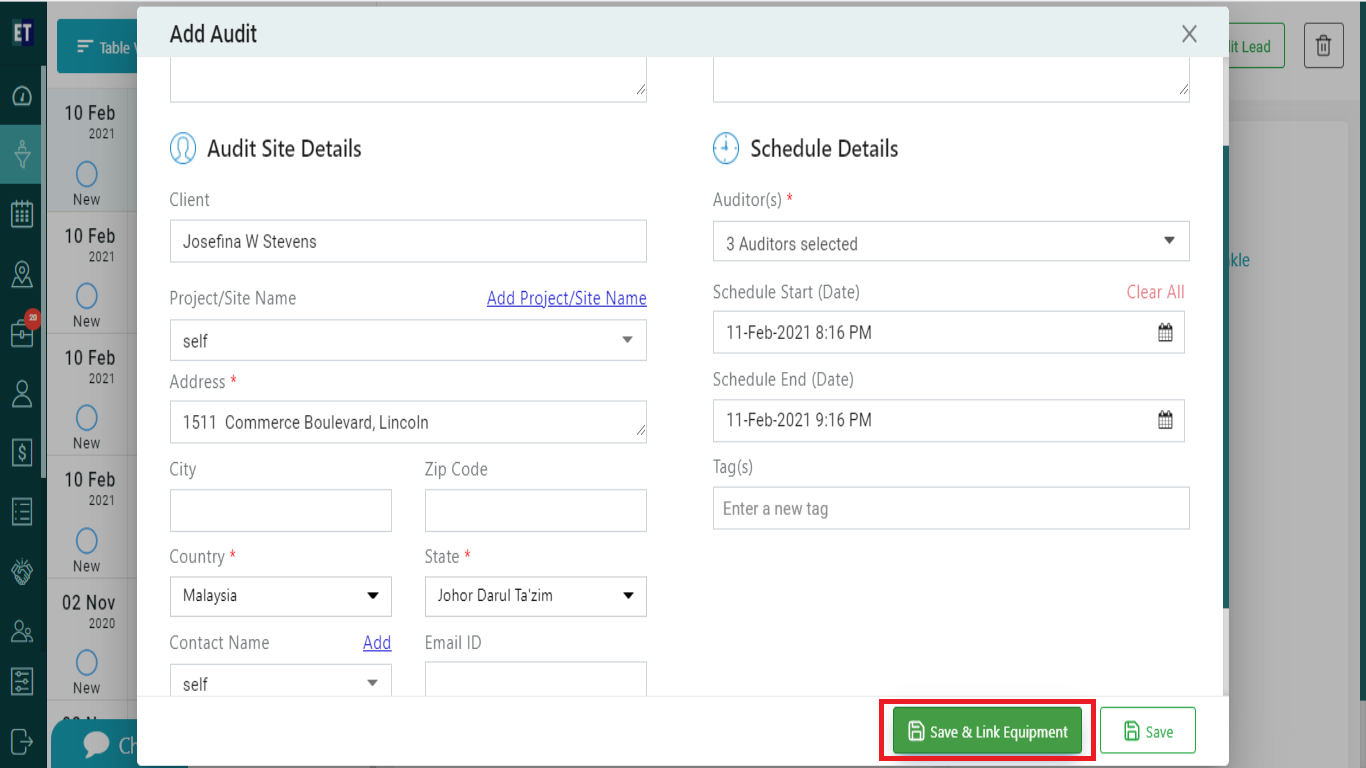The image size is (1366, 768).
Task: Open the single person icon in sidebar
Action: point(22,393)
